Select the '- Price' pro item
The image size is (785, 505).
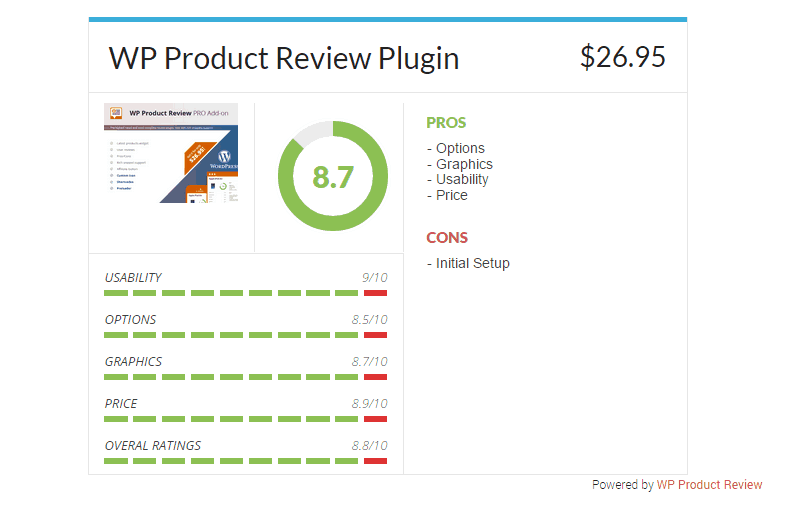coord(447,195)
